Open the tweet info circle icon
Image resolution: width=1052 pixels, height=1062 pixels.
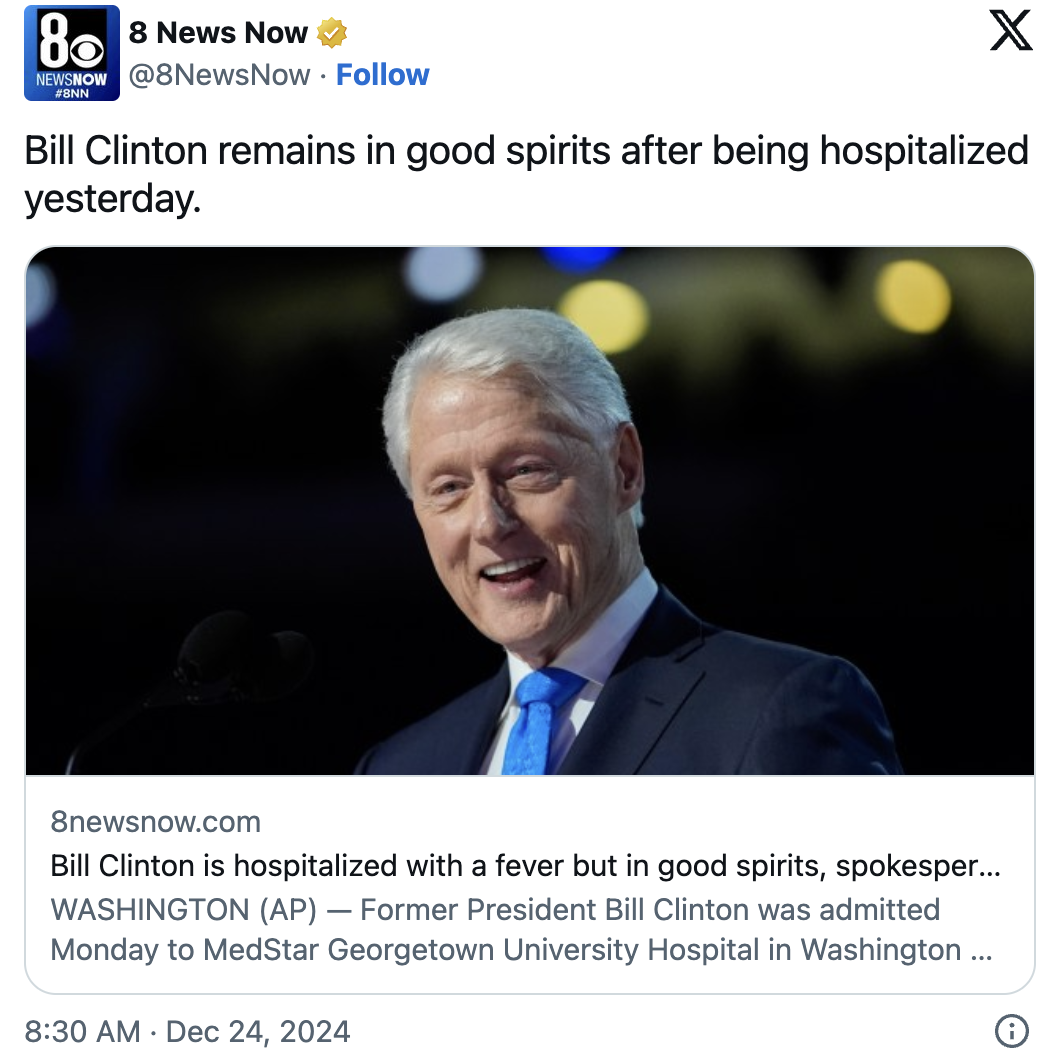click(1012, 1031)
